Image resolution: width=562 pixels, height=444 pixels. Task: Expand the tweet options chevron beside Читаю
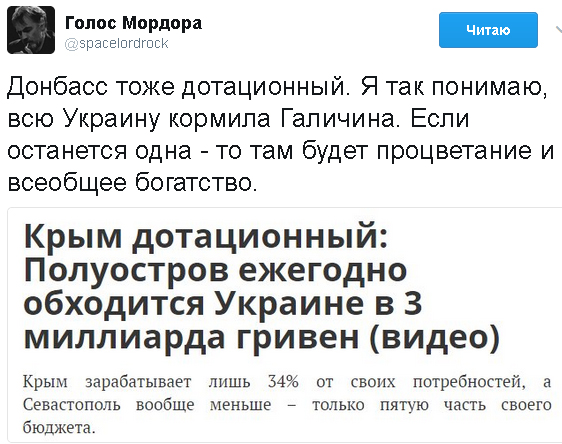(x=558, y=29)
